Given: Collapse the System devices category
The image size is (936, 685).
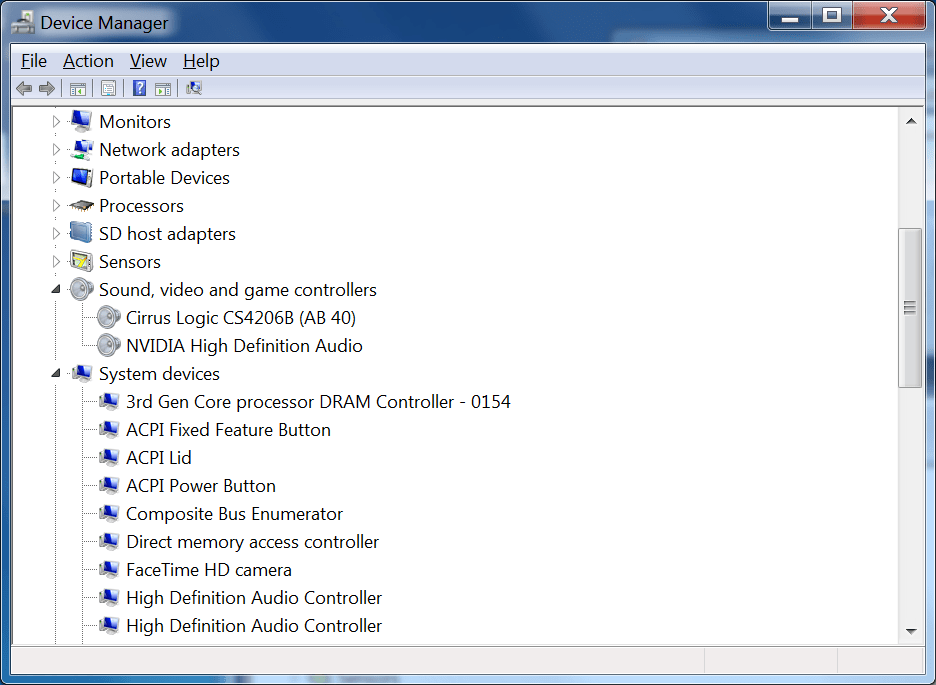Looking at the screenshot, I should [x=57, y=373].
